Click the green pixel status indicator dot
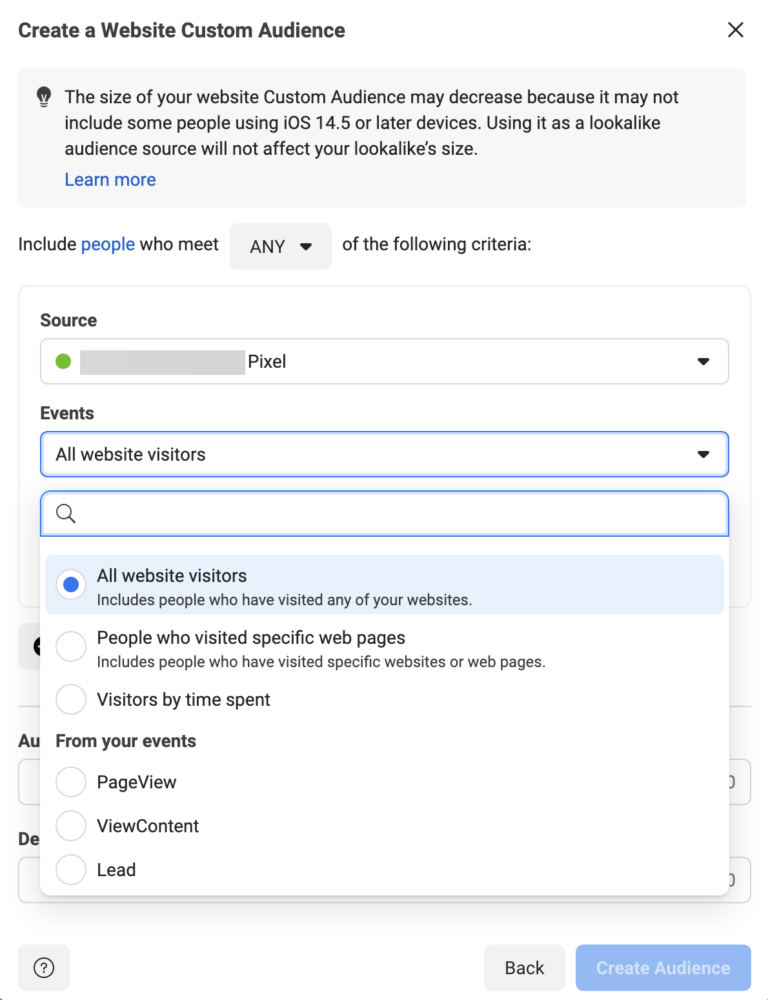Screen dimensions: 768x1000 tap(62, 361)
